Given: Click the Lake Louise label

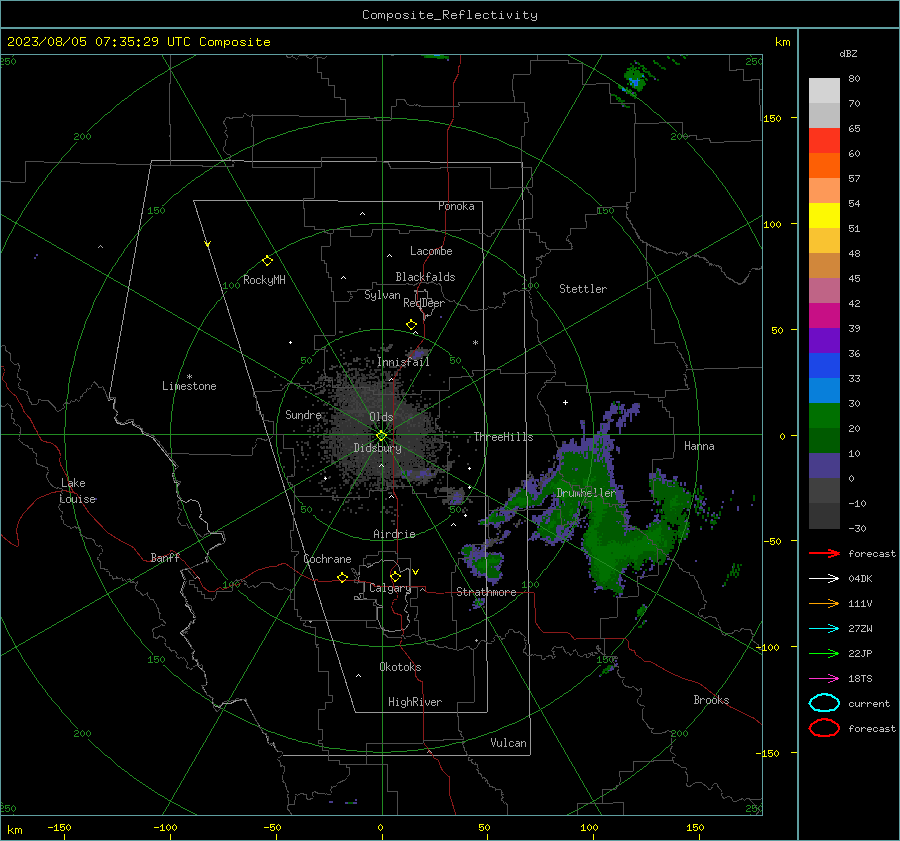Looking at the screenshot, I should tap(78, 491).
